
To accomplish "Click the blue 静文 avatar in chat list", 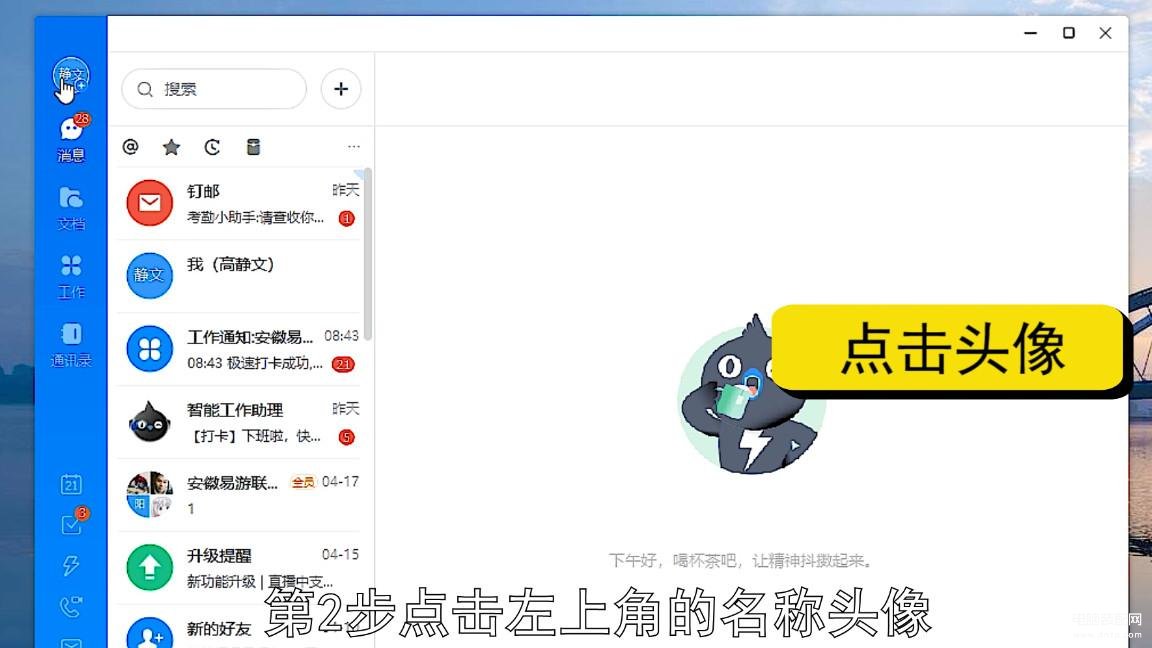I will 149,276.
